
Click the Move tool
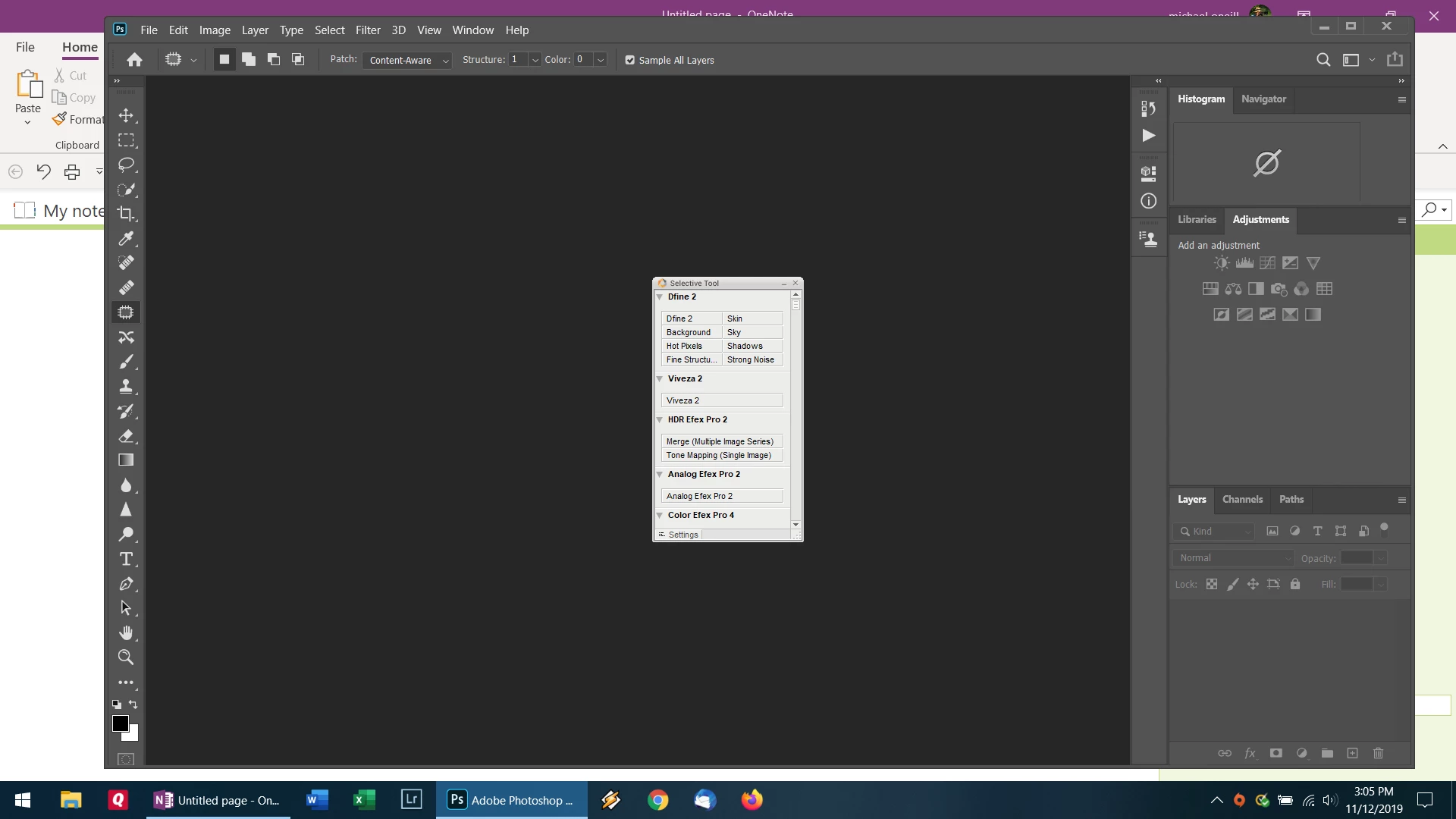126,115
